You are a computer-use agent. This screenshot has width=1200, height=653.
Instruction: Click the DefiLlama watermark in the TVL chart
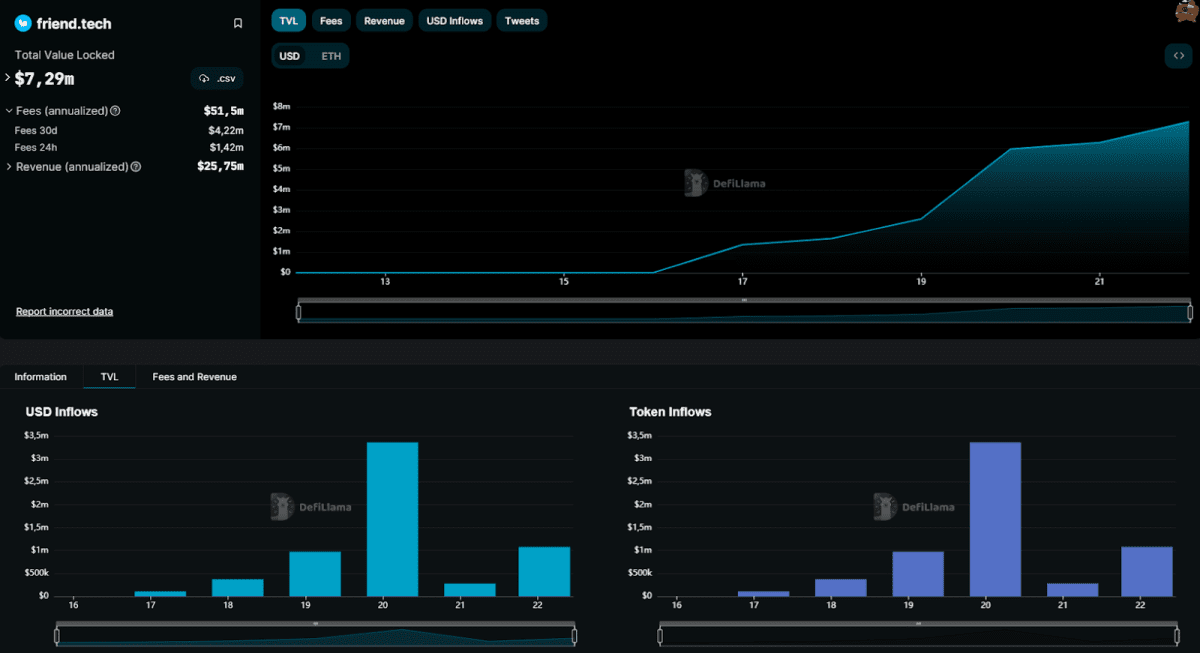(725, 183)
